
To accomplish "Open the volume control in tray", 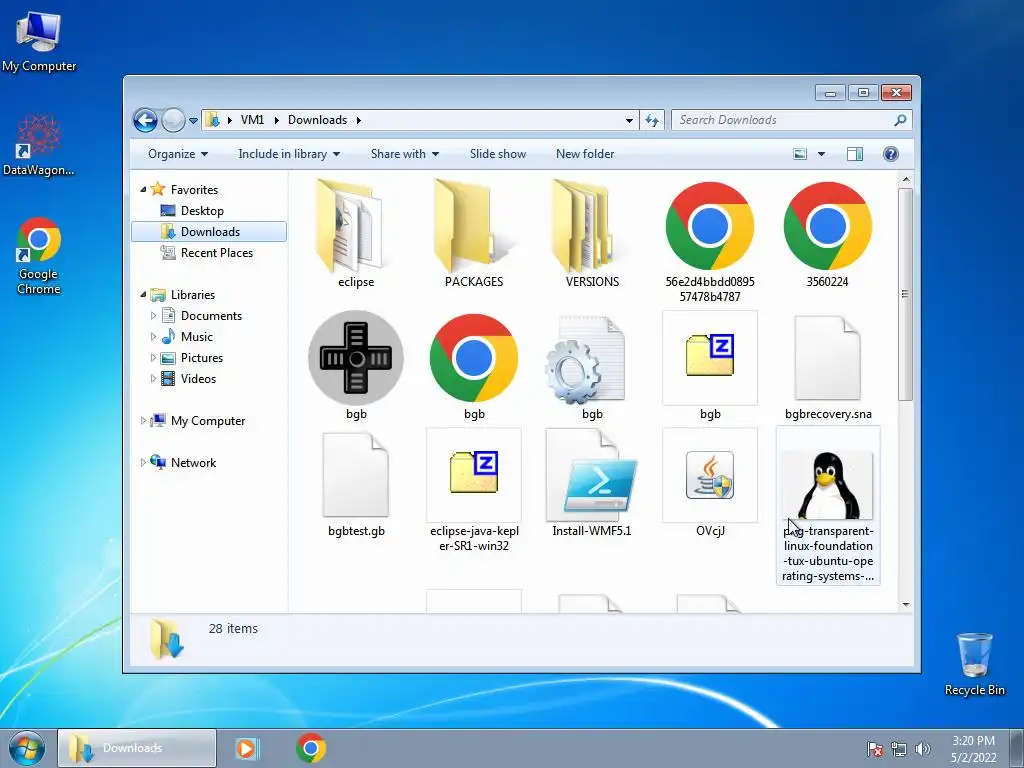I will click(x=923, y=749).
